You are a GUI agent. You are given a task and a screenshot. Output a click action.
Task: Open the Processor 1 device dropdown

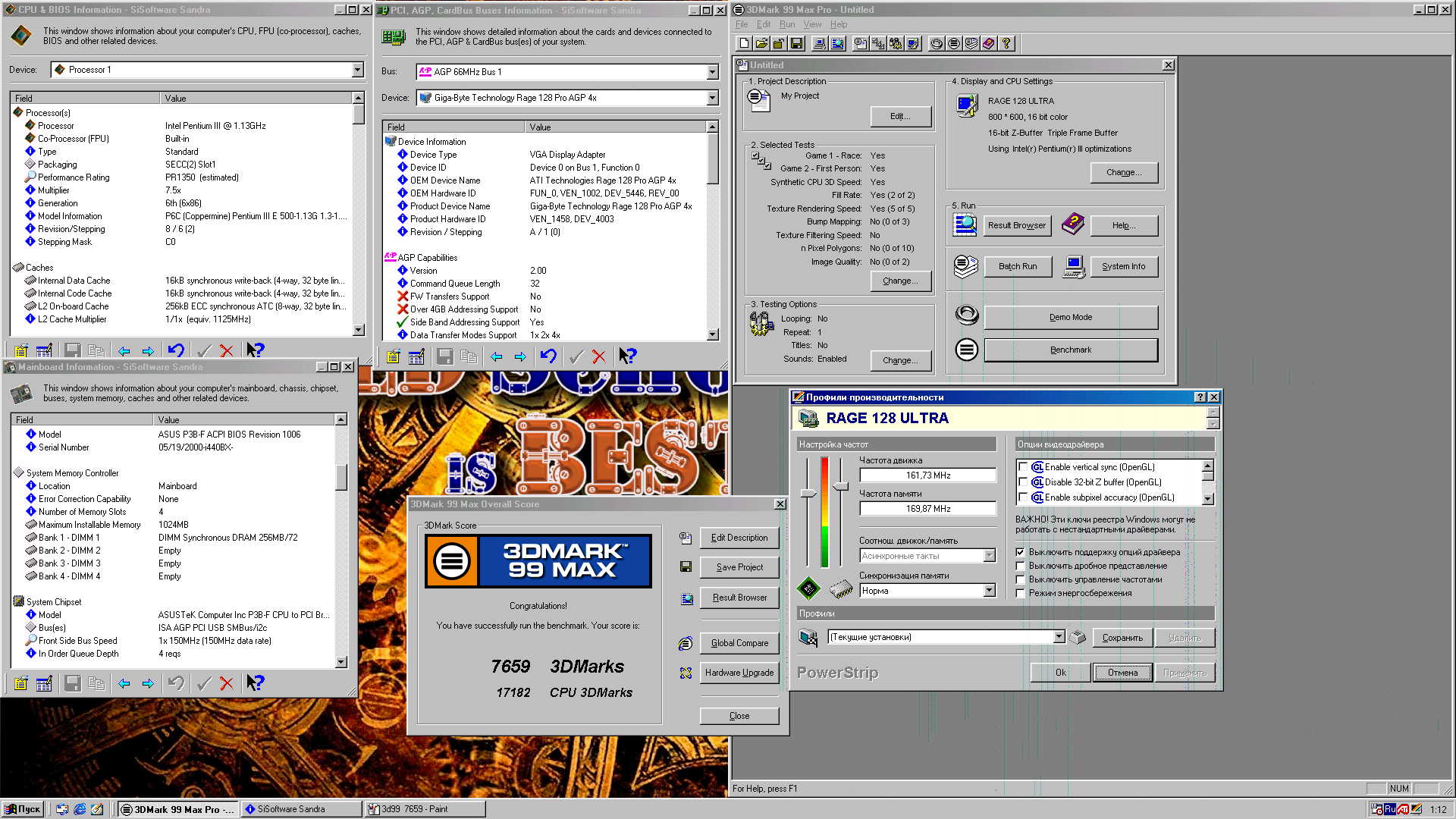point(357,70)
